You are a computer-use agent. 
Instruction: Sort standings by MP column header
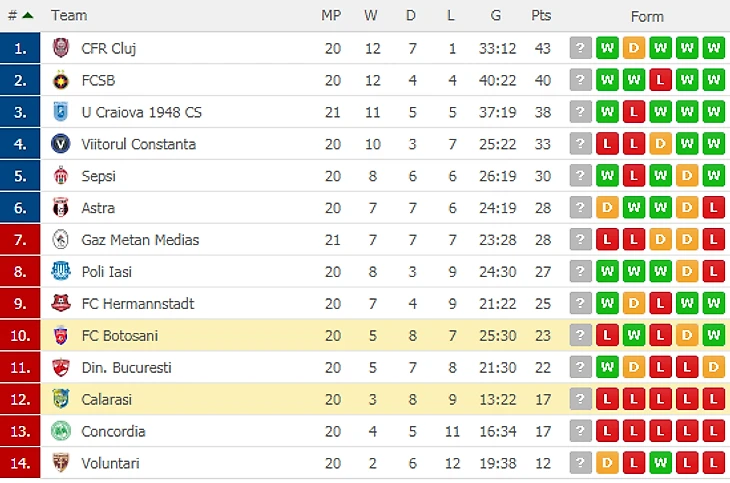[331, 15]
